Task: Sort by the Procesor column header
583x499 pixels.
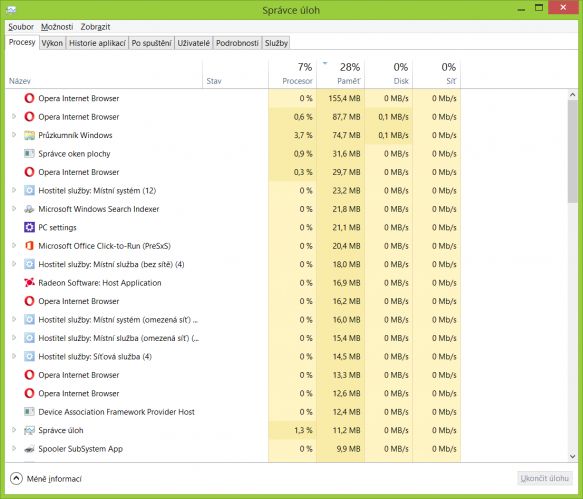Action: pos(292,74)
